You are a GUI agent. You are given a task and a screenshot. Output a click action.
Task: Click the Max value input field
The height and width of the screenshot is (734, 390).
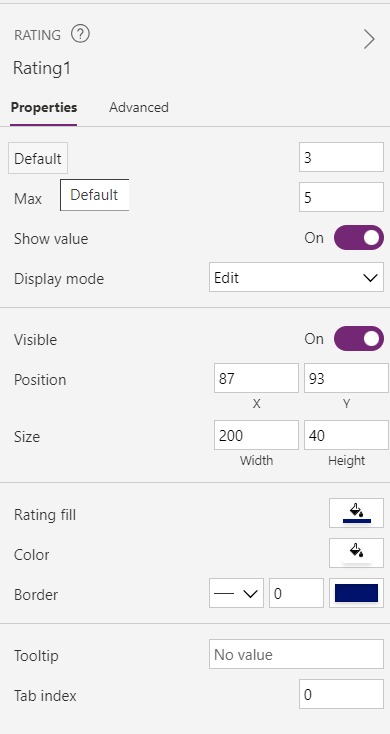pyautogui.click(x=341, y=197)
